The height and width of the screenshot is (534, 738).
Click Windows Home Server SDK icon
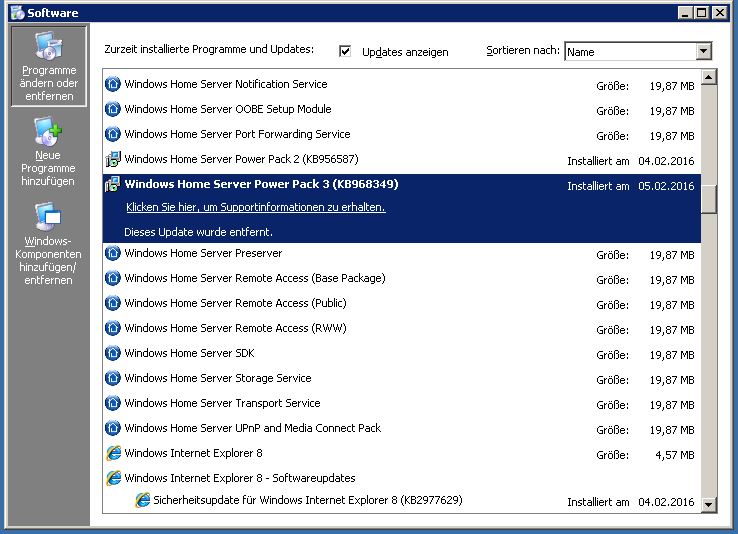[x=112, y=353]
